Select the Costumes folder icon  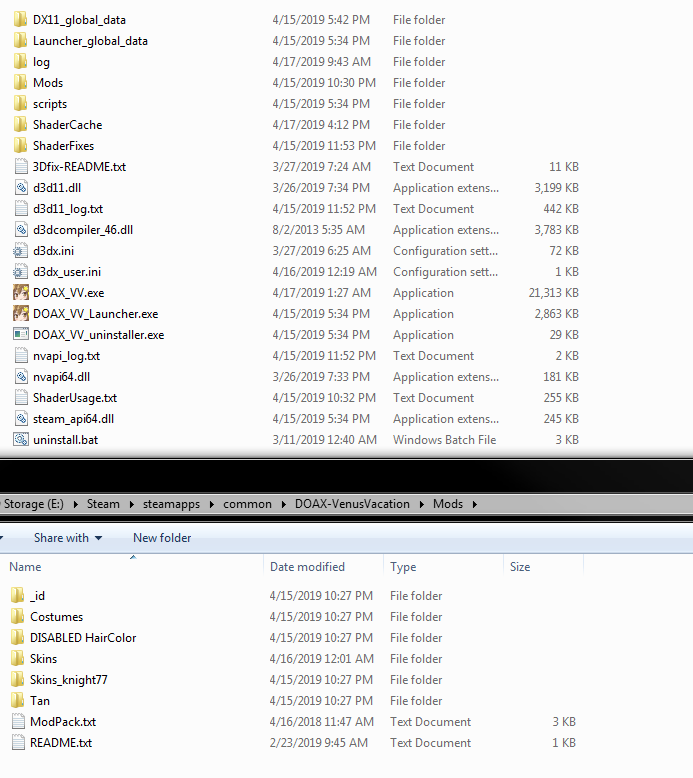click(x=17, y=616)
